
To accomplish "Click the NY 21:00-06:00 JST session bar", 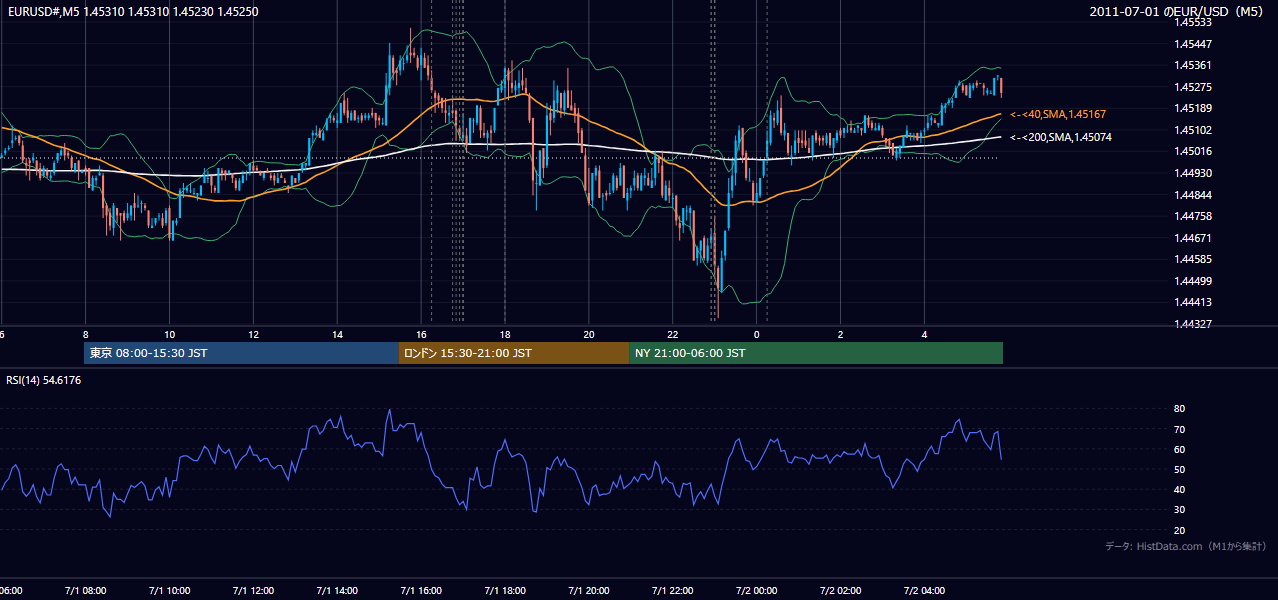I will [x=816, y=353].
